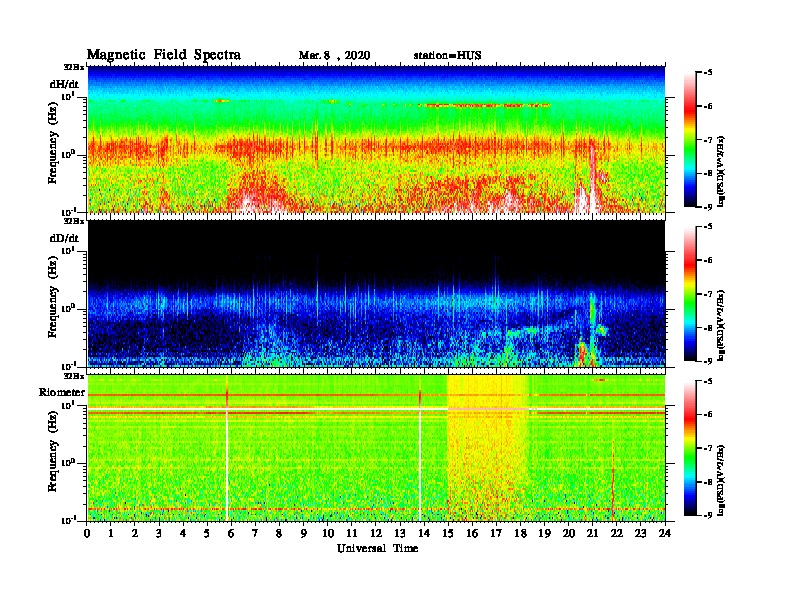
Task: Click the Riometer panel color bar
Action: (x=690, y=448)
